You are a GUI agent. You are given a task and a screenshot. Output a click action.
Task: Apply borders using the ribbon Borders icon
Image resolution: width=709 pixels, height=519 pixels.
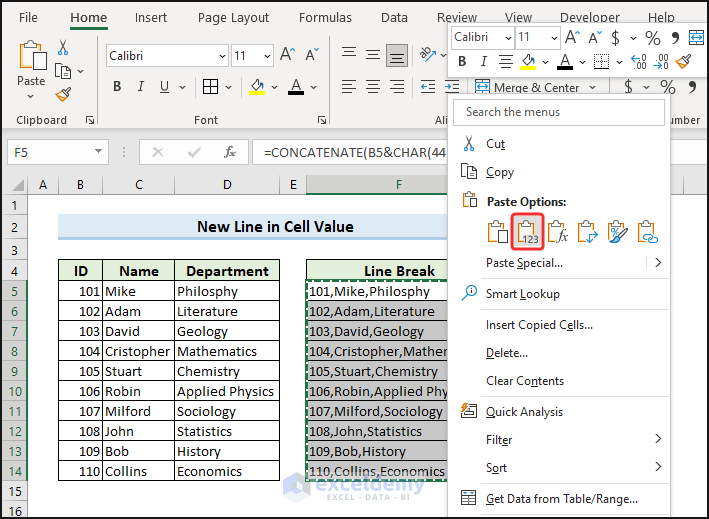coord(210,86)
